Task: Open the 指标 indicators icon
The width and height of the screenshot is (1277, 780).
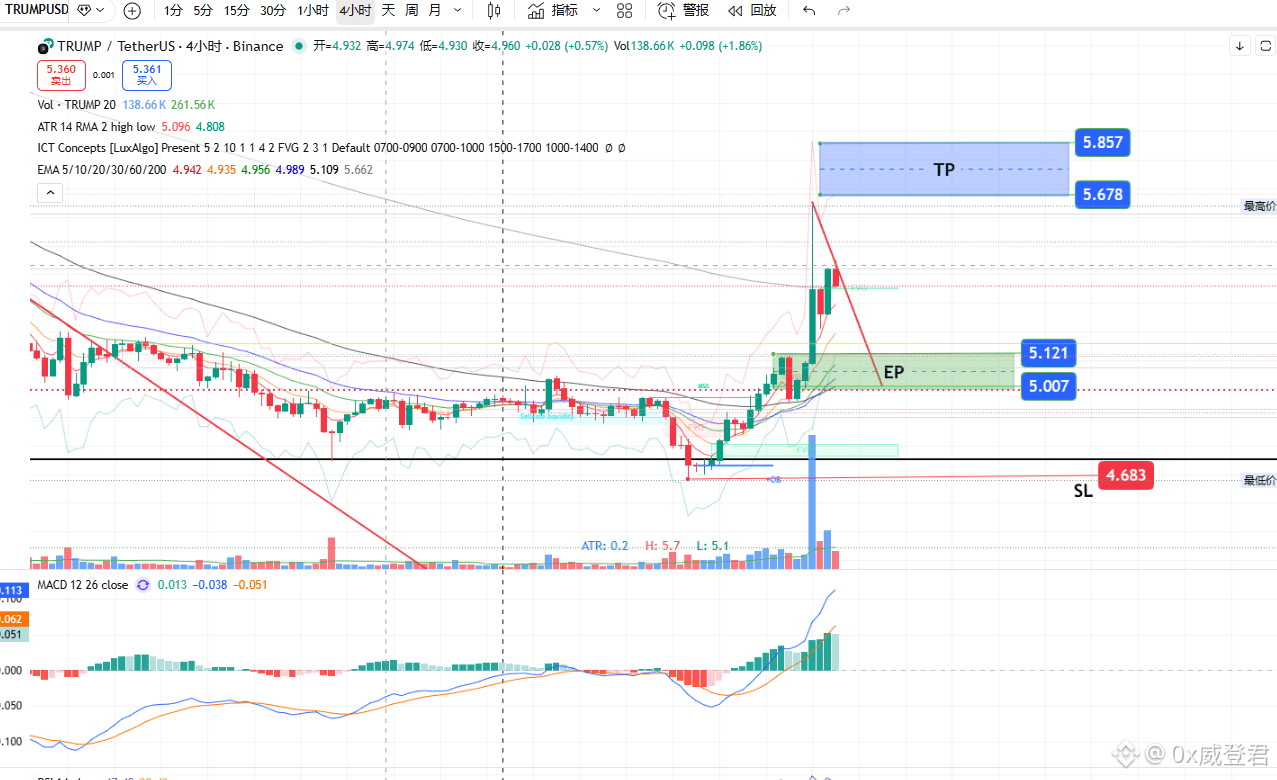Action: point(552,11)
